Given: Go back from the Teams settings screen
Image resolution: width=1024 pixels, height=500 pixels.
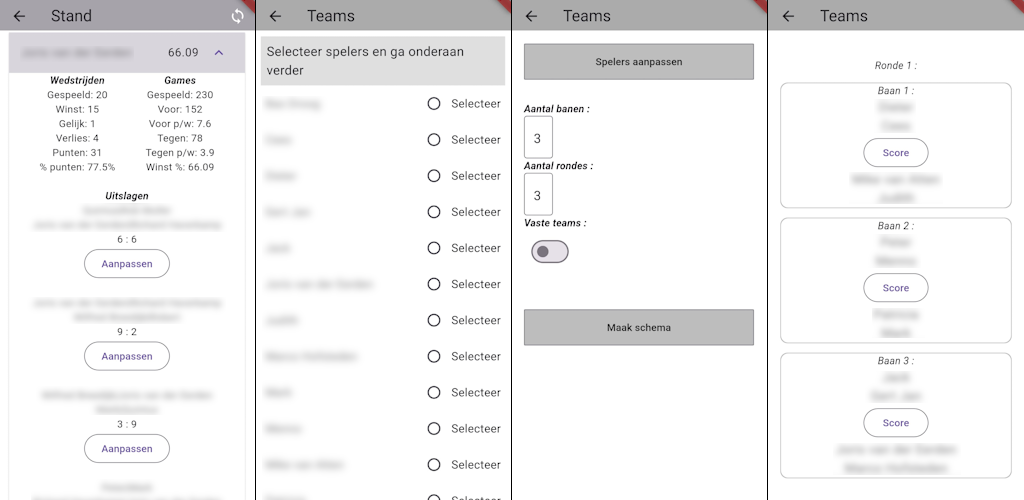Looking at the screenshot, I should tap(532, 16).
